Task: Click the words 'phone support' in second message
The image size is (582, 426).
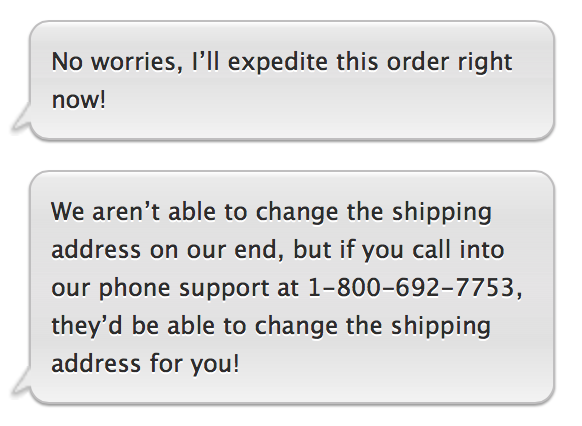Action: (x=184, y=289)
